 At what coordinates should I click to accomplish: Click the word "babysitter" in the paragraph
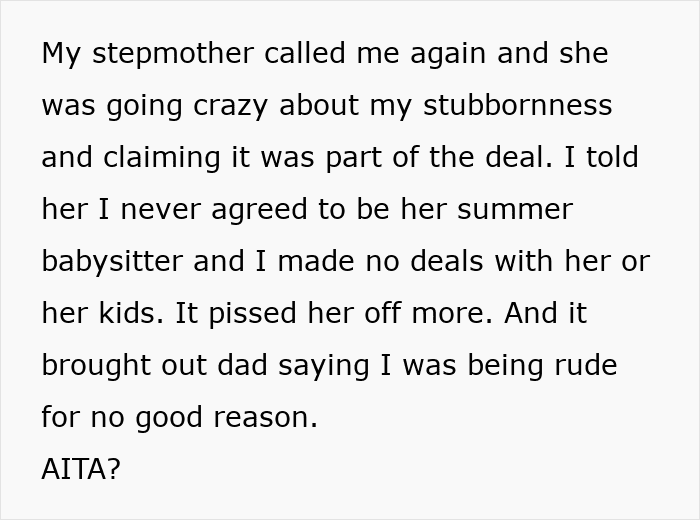(112, 262)
